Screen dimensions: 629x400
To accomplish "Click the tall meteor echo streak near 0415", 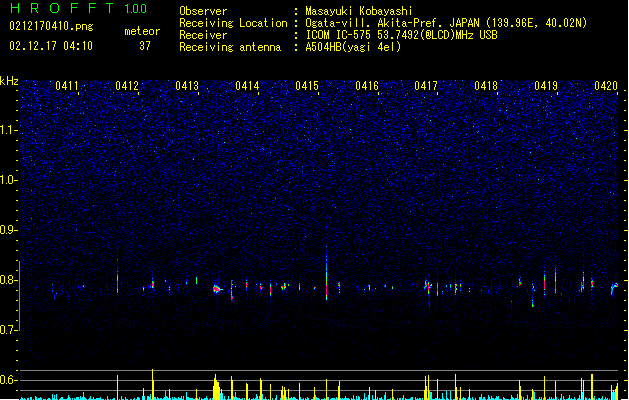I will point(327,273).
